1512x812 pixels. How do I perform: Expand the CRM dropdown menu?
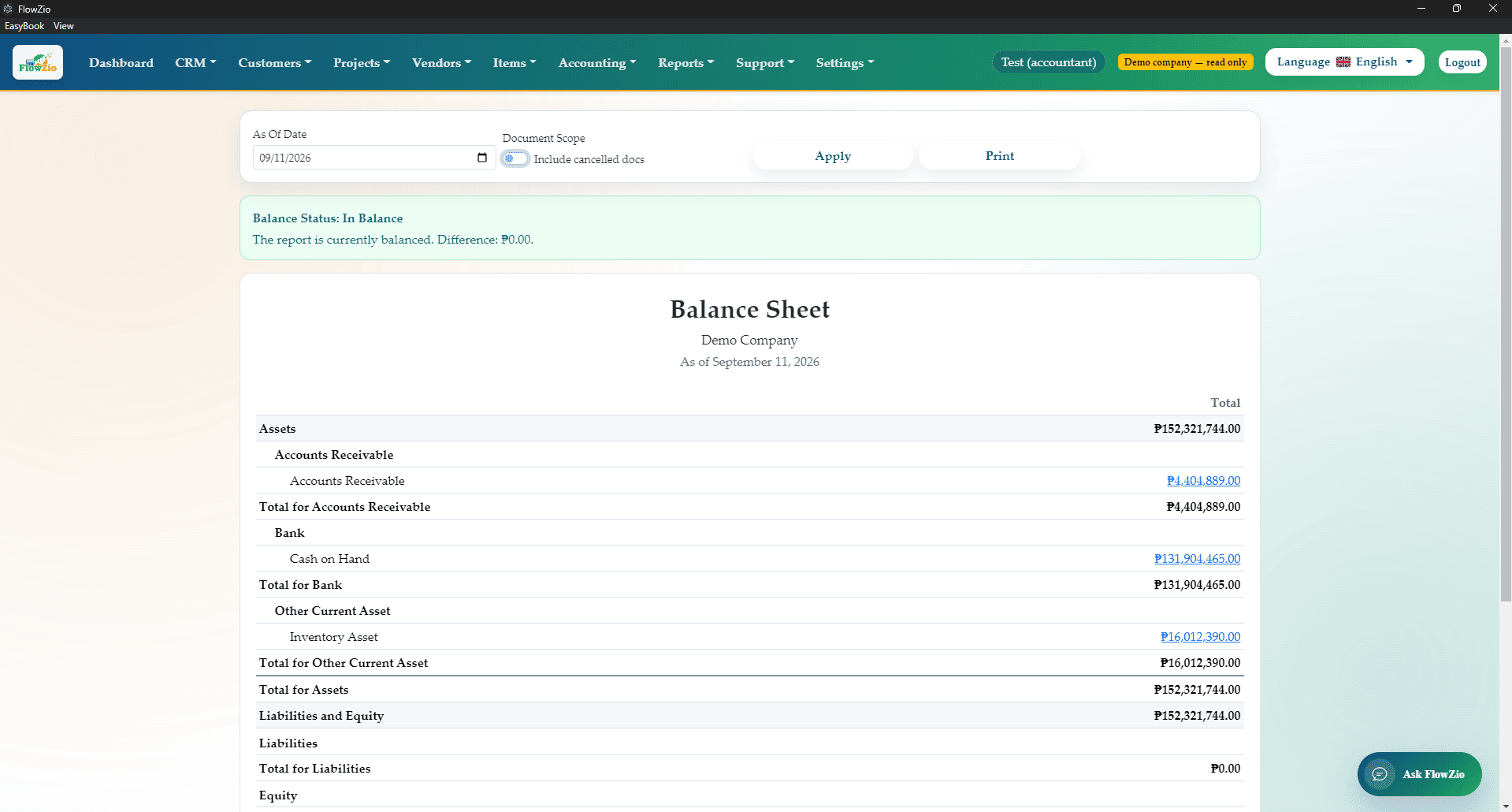coord(195,62)
